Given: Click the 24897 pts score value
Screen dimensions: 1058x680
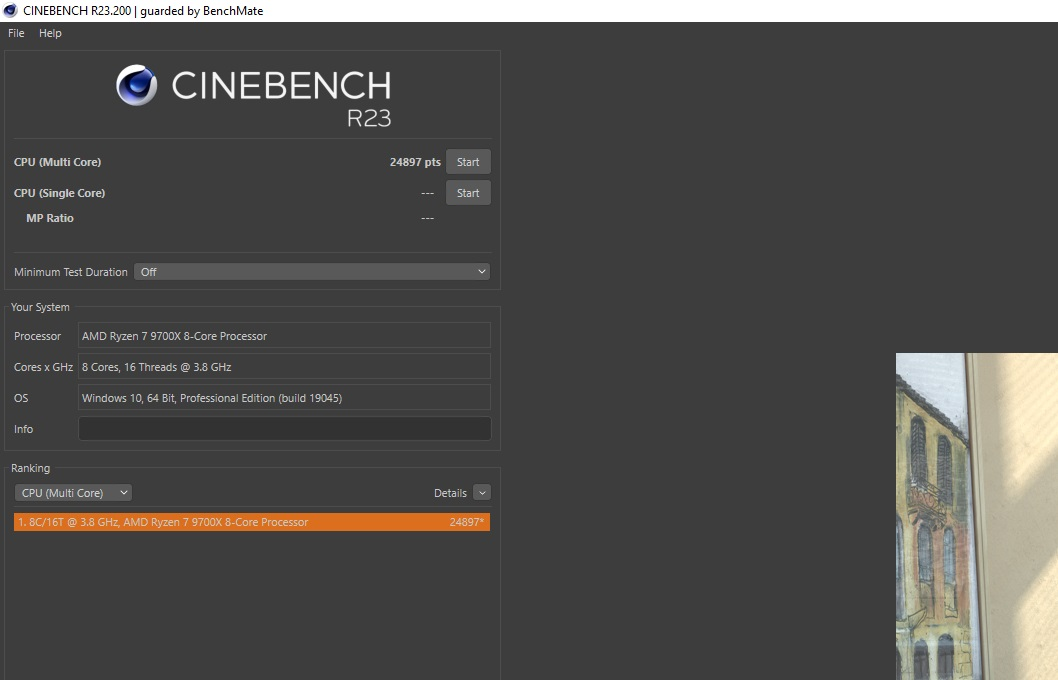Looking at the screenshot, I should [415, 162].
